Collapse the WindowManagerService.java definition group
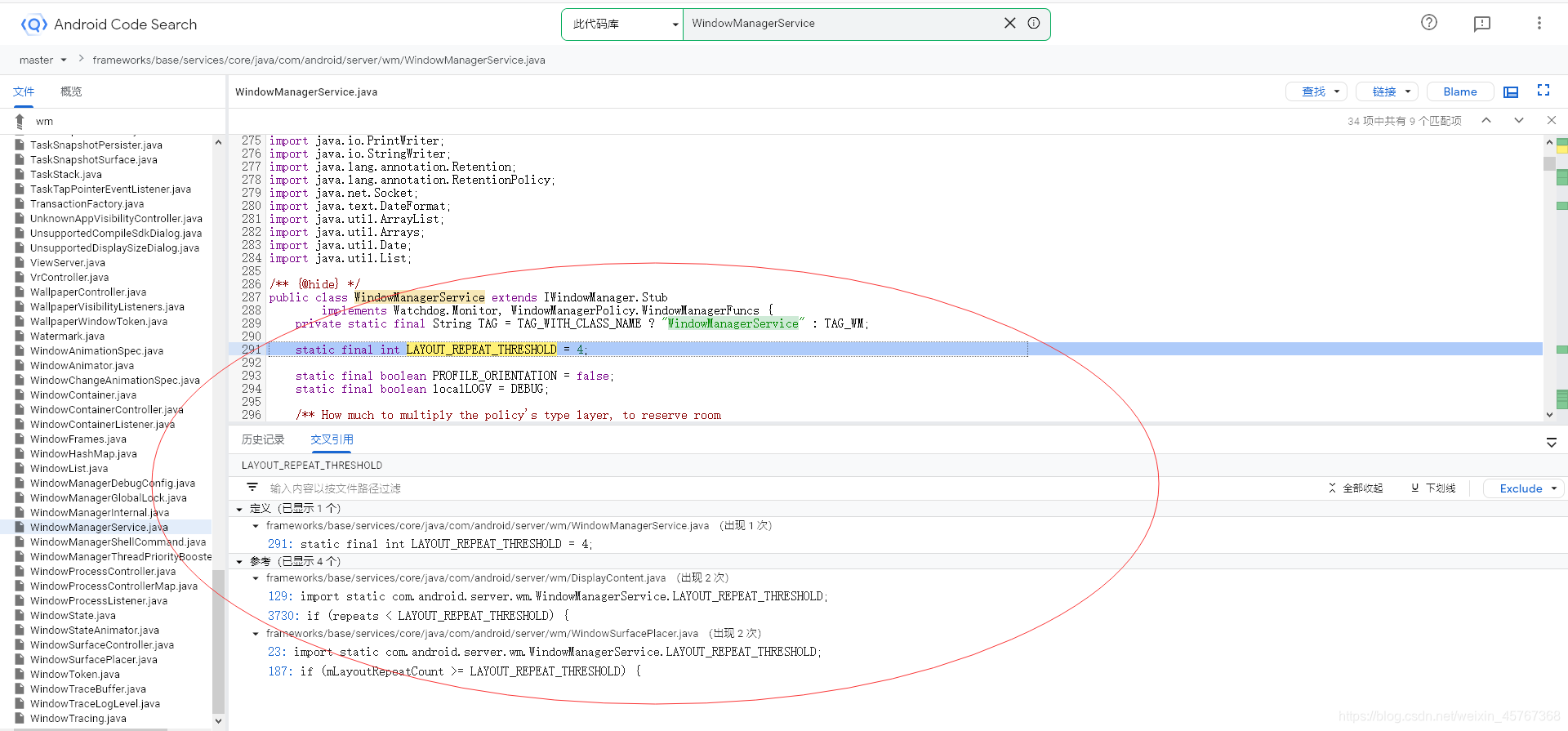The height and width of the screenshot is (731, 1568). pyautogui.click(x=256, y=526)
